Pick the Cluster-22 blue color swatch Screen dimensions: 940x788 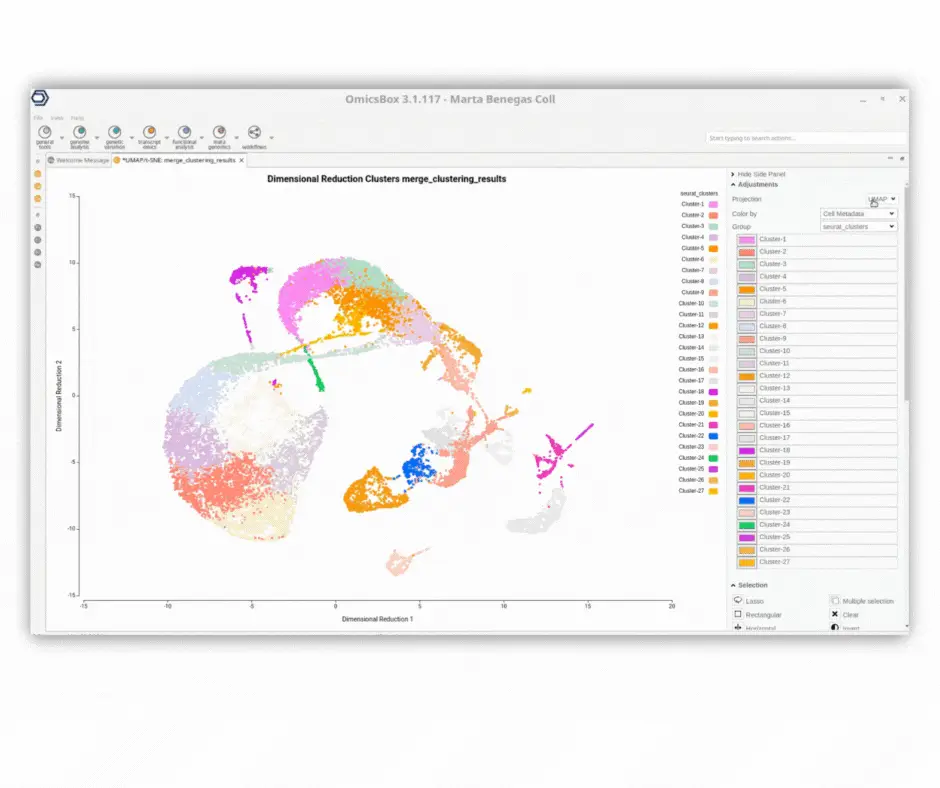[x=746, y=500]
